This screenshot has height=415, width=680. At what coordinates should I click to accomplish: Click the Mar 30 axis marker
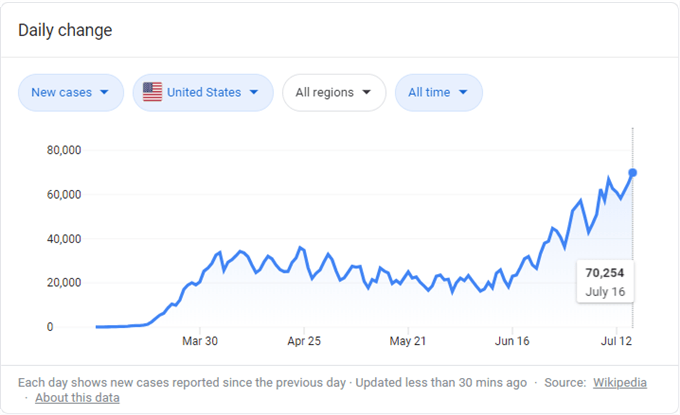[x=199, y=341]
